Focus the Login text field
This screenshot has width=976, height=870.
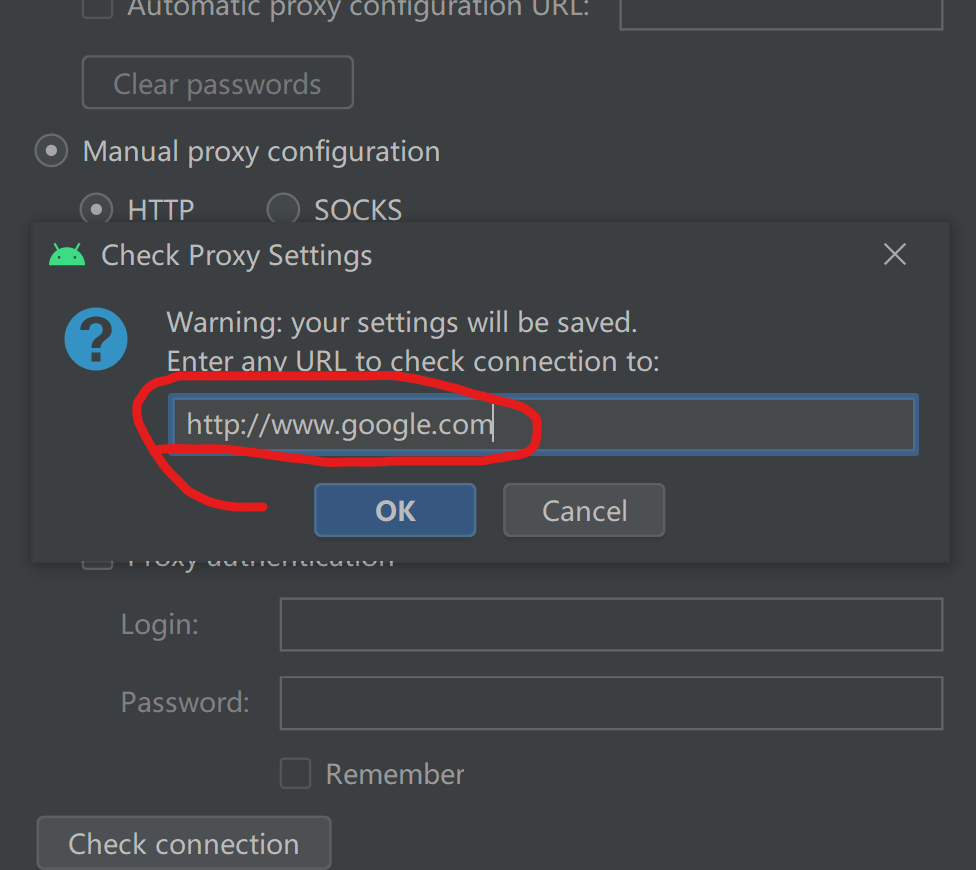click(x=611, y=624)
